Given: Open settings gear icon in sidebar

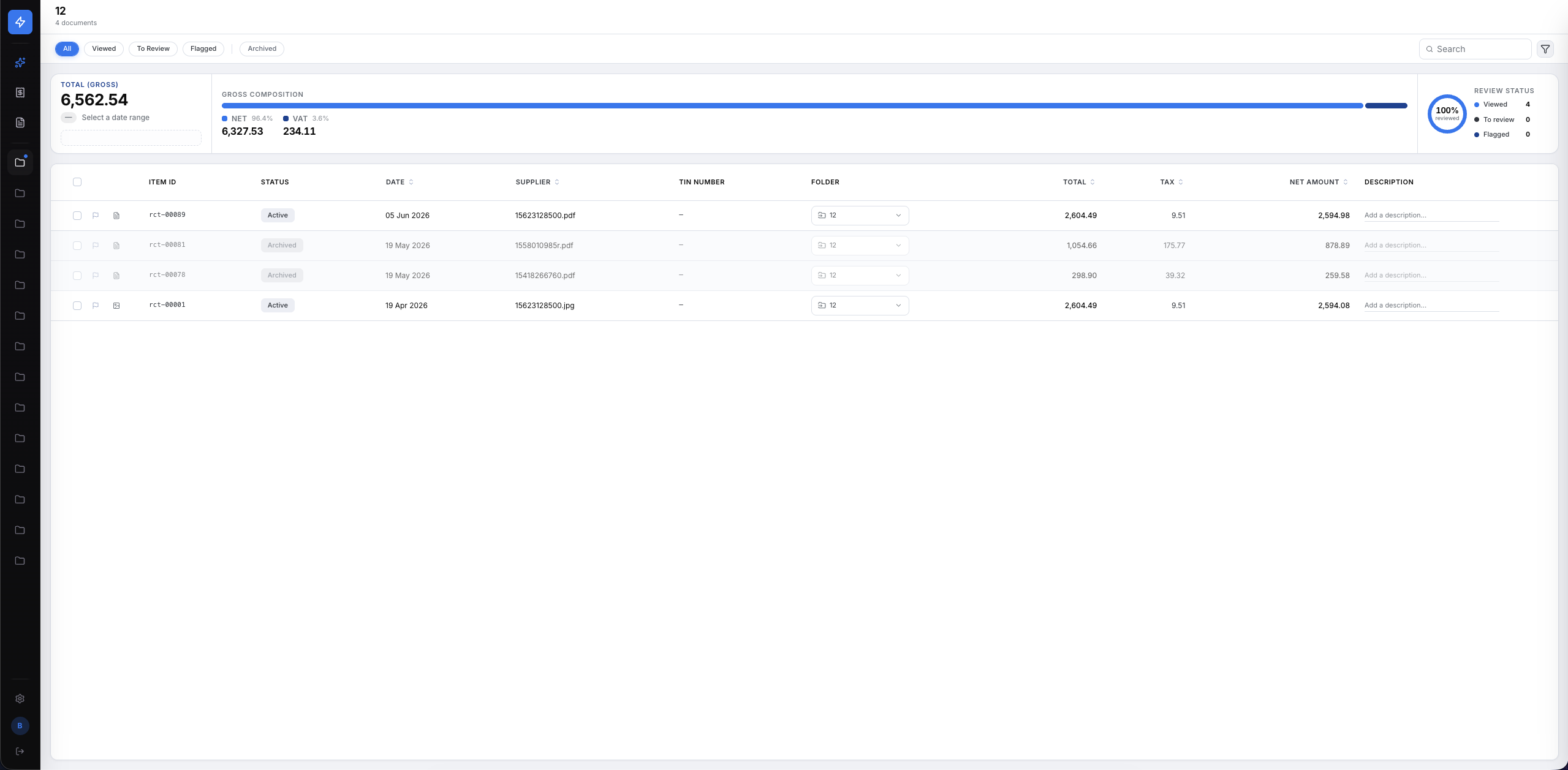Looking at the screenshot, I should (20, 698).
